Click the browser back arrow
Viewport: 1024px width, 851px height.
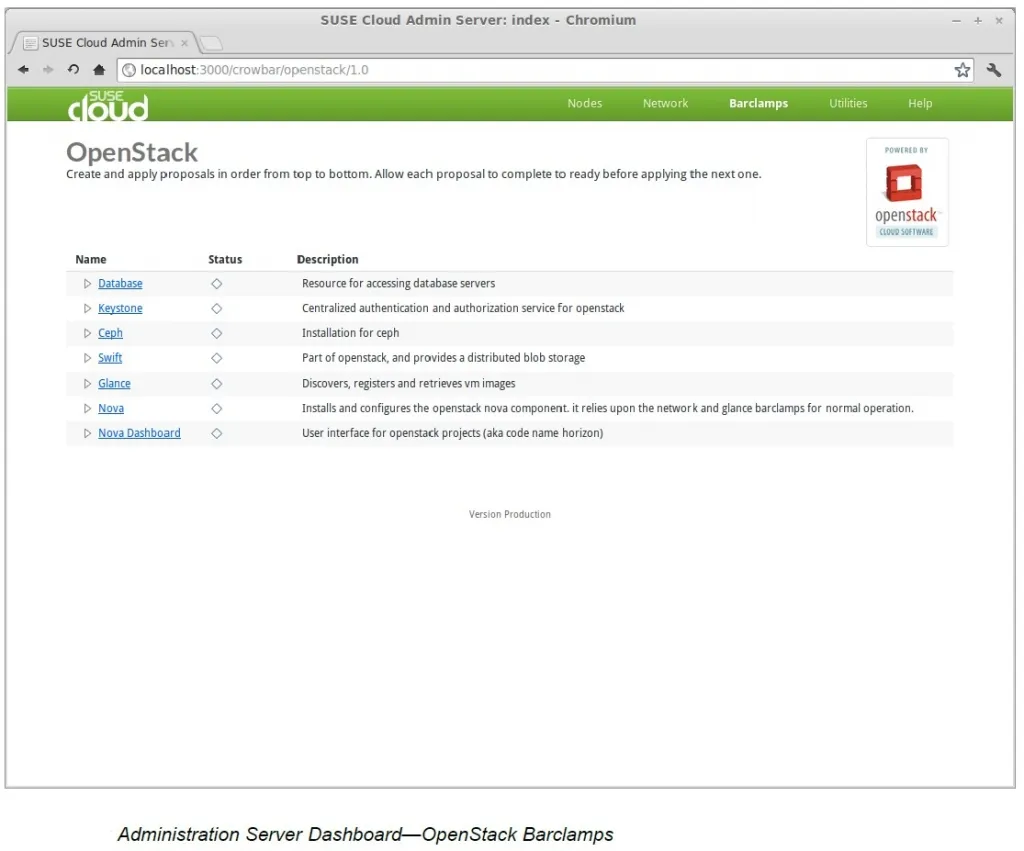23,70
